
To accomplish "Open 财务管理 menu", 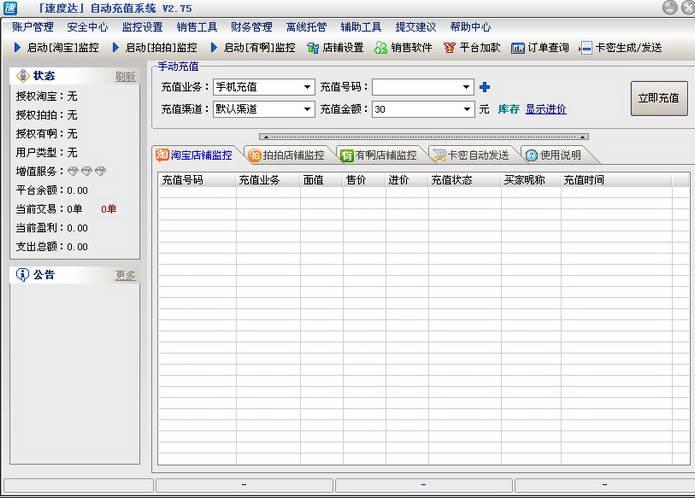I will point(251,27).
